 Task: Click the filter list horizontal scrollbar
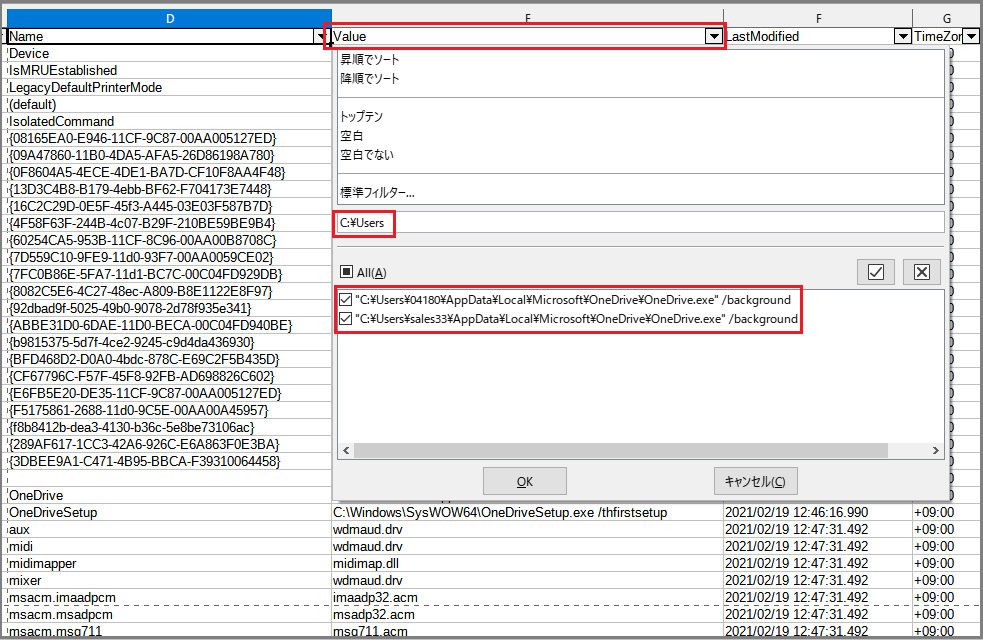(621, 450)
